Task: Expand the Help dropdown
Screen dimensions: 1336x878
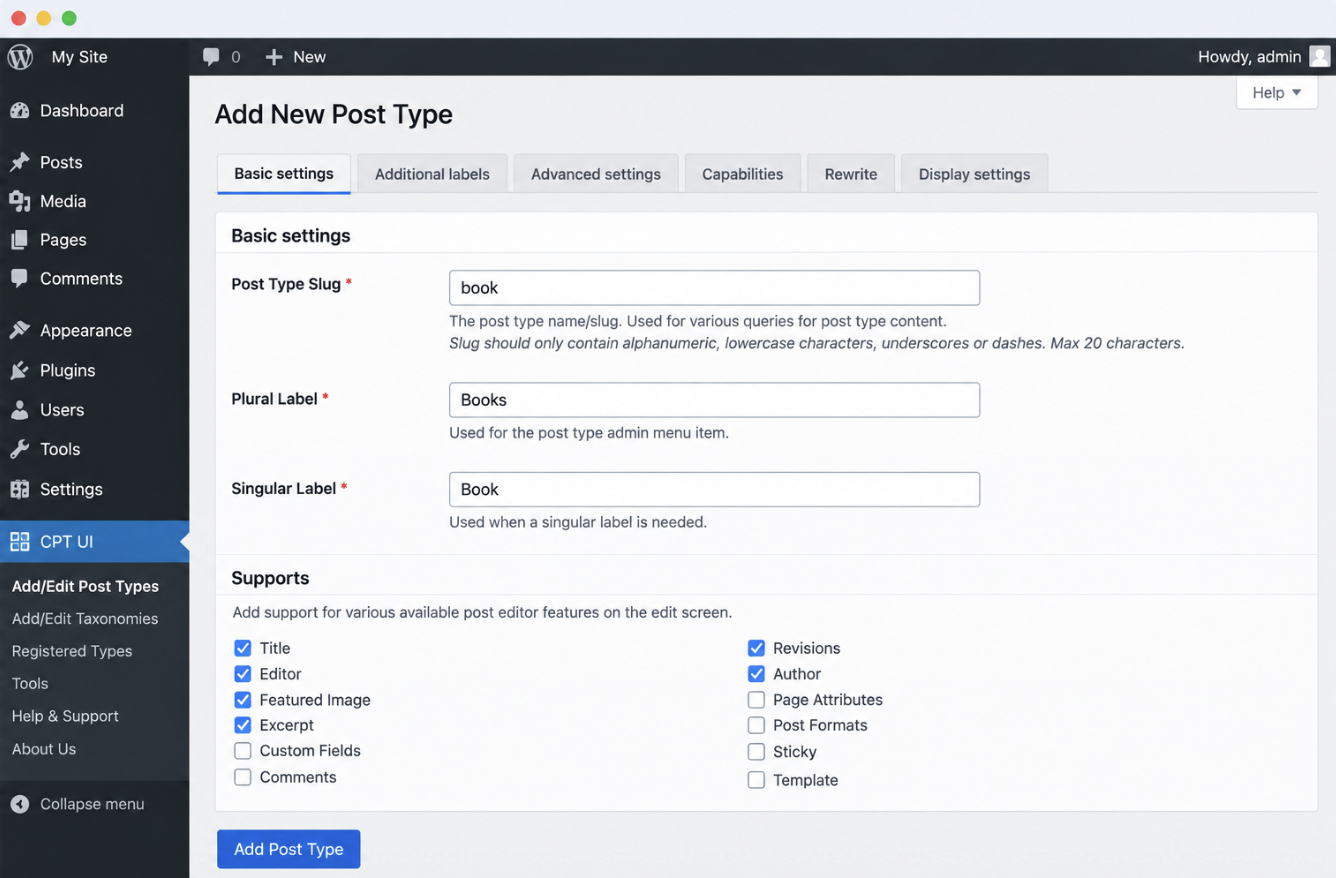Action: tap(1277, 93)
